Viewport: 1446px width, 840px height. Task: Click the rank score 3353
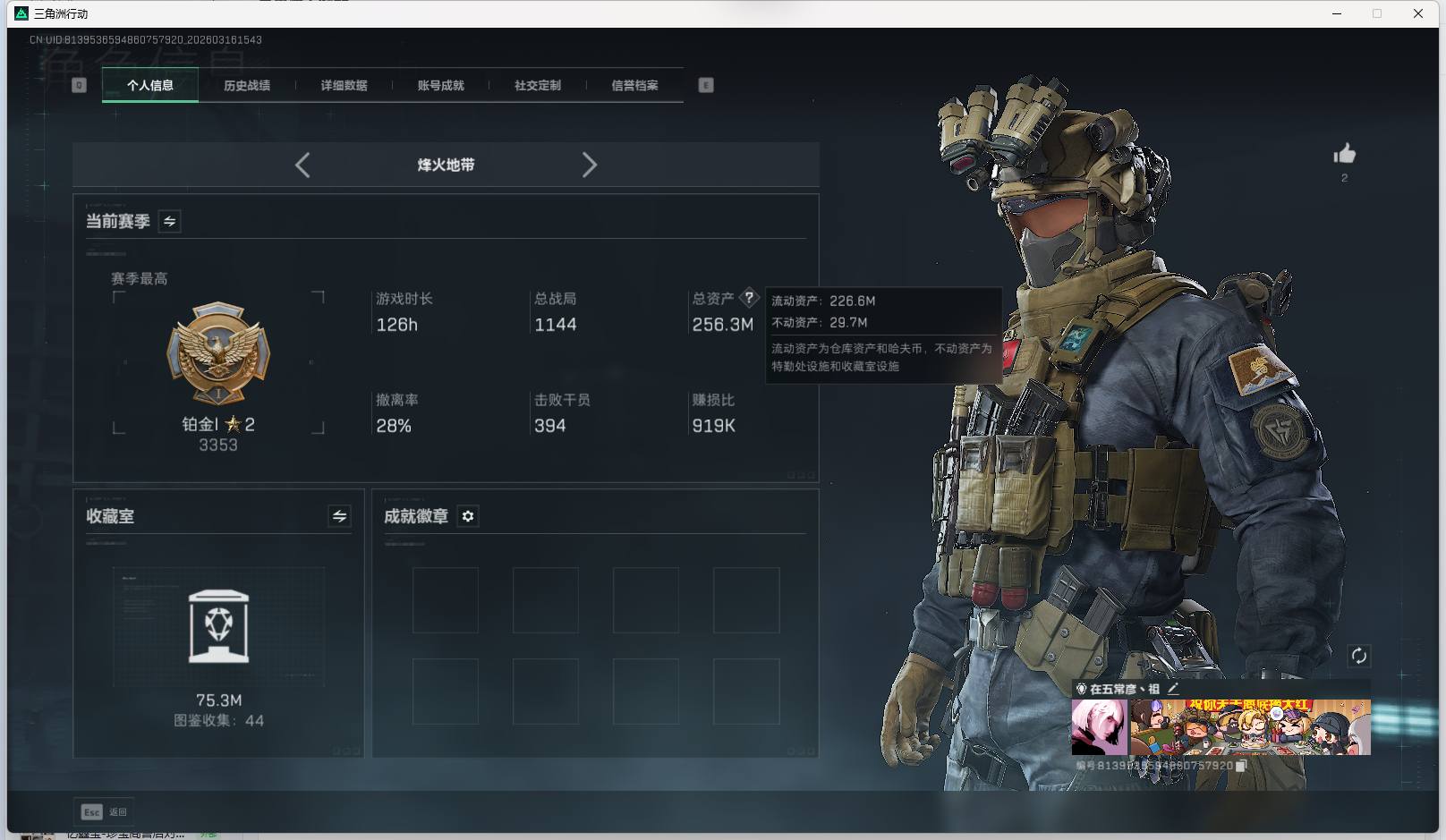tap(218, 445)
